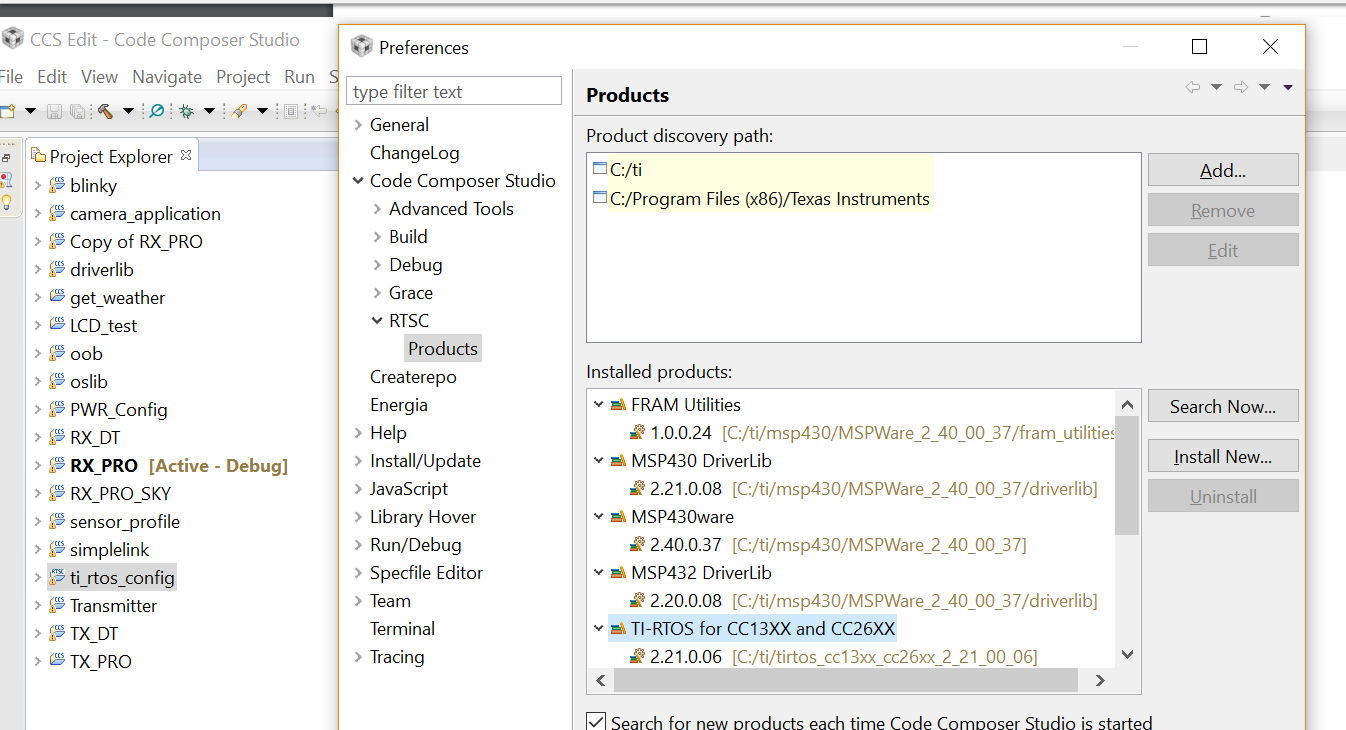Click the blinky project icon
Image resolution: width=1346 pixels, height=730 pixels.
tap(57, 185)
